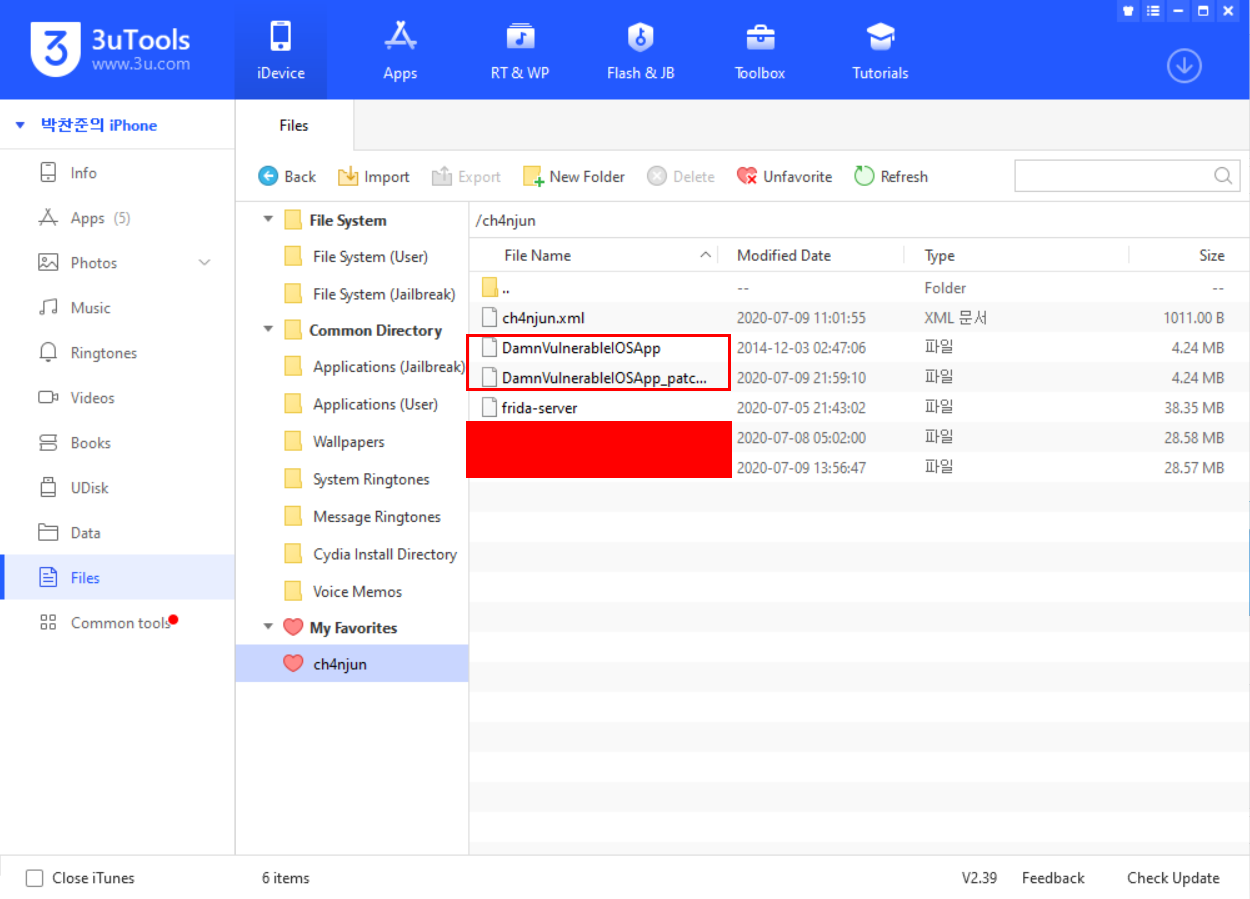Screen dimensions: 1250x899
Task: Open Flash & JB section
Action: [640, 50]
